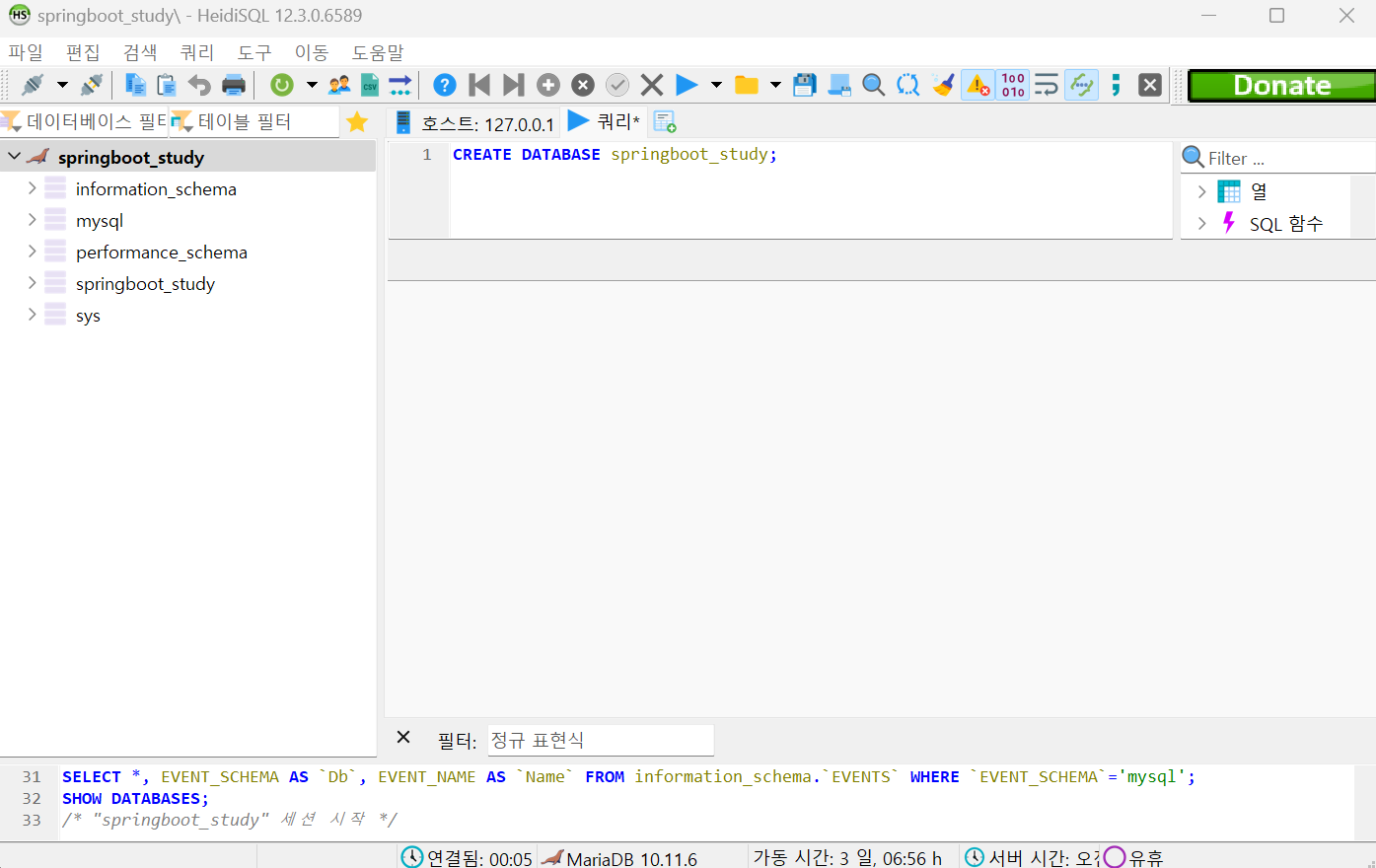Toggle the binary 100 010 icon

(x=1013, y=85)
